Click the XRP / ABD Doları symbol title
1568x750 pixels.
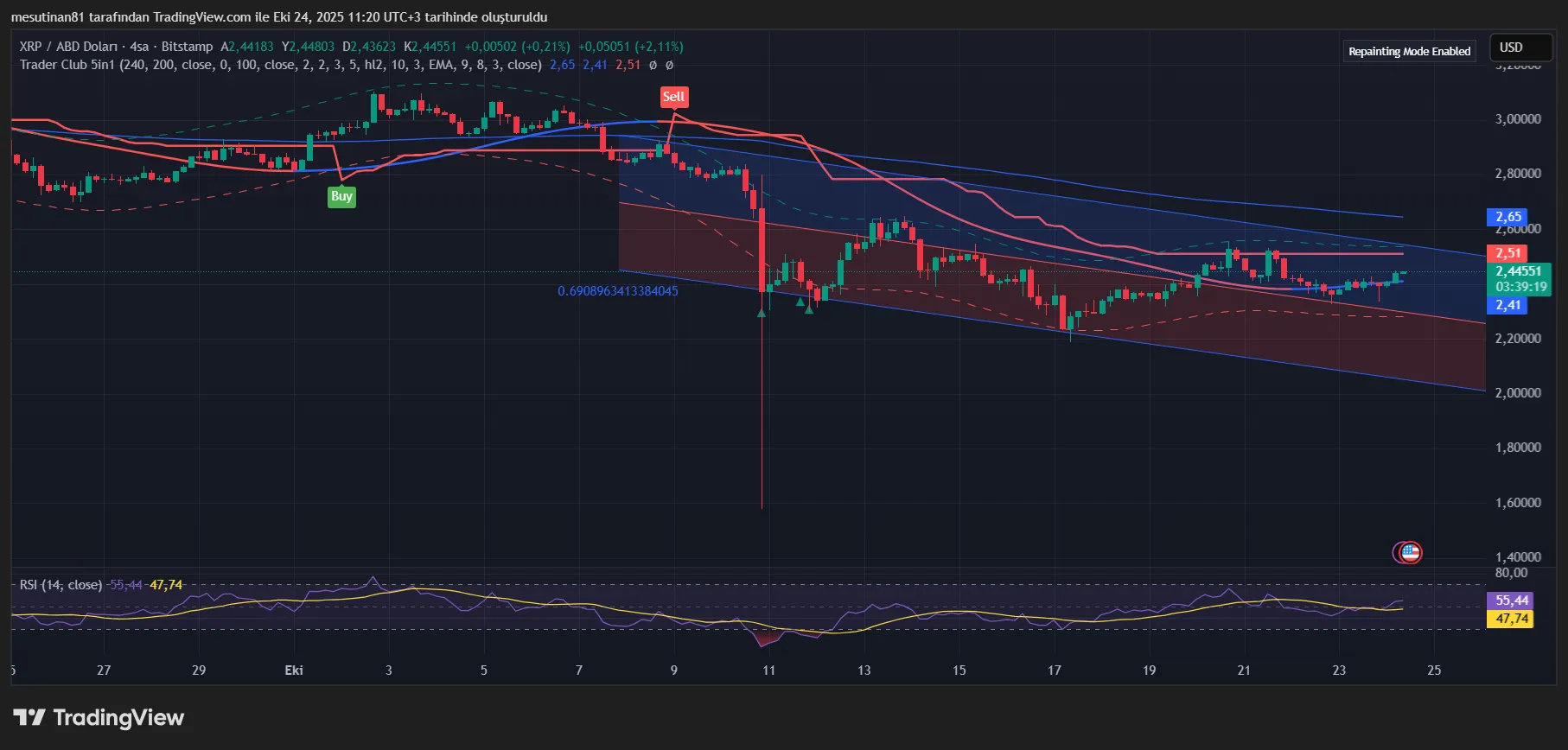point(69,47)
